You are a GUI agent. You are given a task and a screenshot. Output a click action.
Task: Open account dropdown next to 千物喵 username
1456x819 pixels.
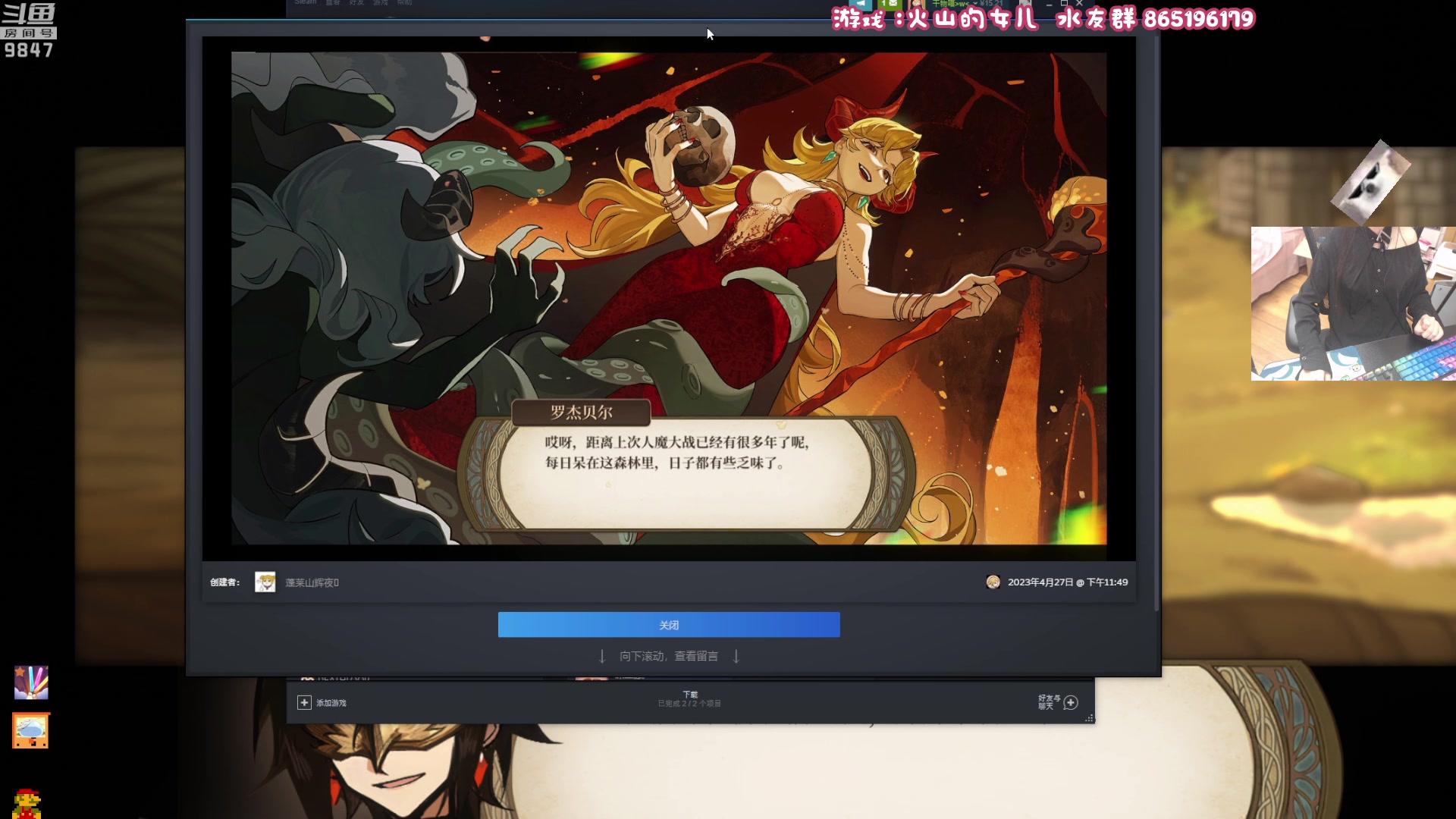(975, 4)
